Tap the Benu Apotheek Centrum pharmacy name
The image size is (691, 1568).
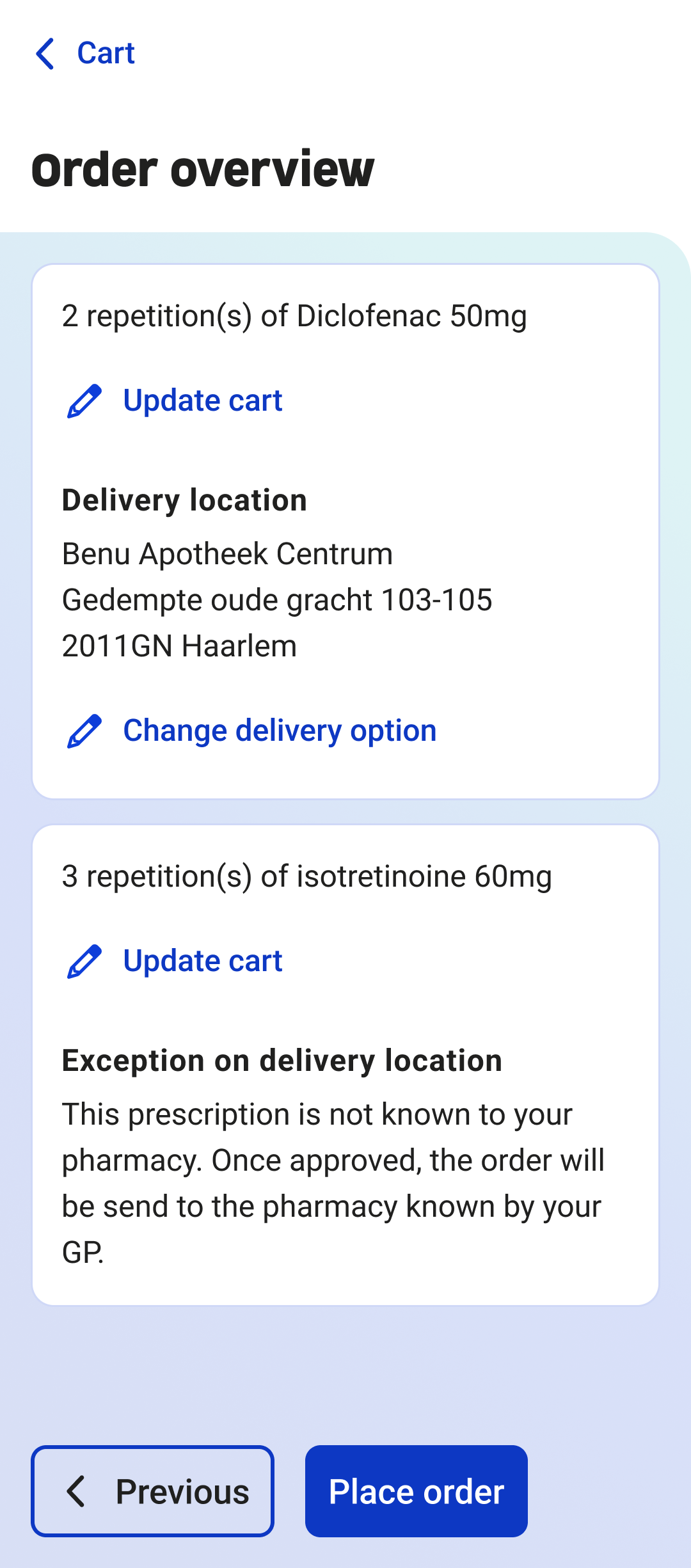227,554
